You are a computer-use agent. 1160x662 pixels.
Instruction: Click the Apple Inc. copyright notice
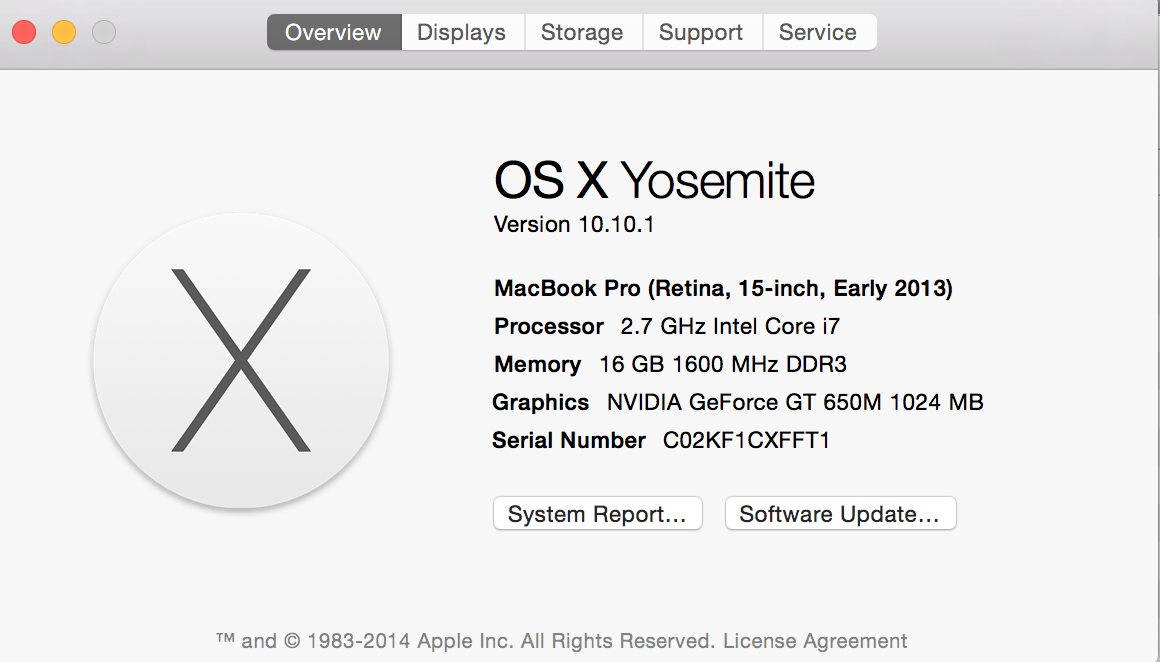pos(466,641)
